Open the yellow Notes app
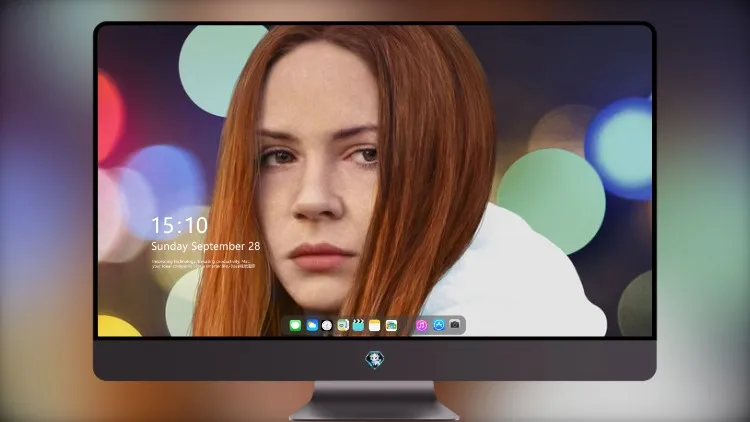 tap(375, 325)
